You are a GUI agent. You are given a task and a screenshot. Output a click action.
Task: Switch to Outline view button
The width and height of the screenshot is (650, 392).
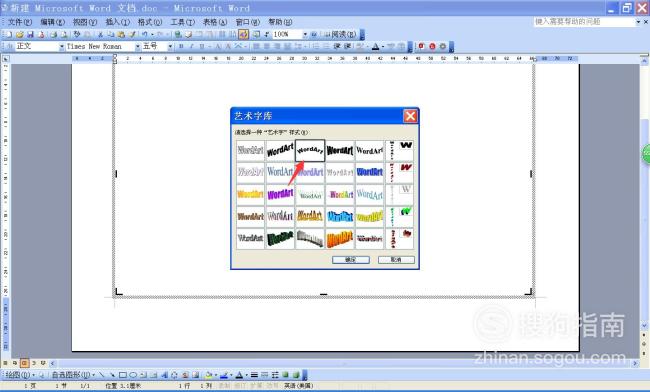tap(34, 363)
